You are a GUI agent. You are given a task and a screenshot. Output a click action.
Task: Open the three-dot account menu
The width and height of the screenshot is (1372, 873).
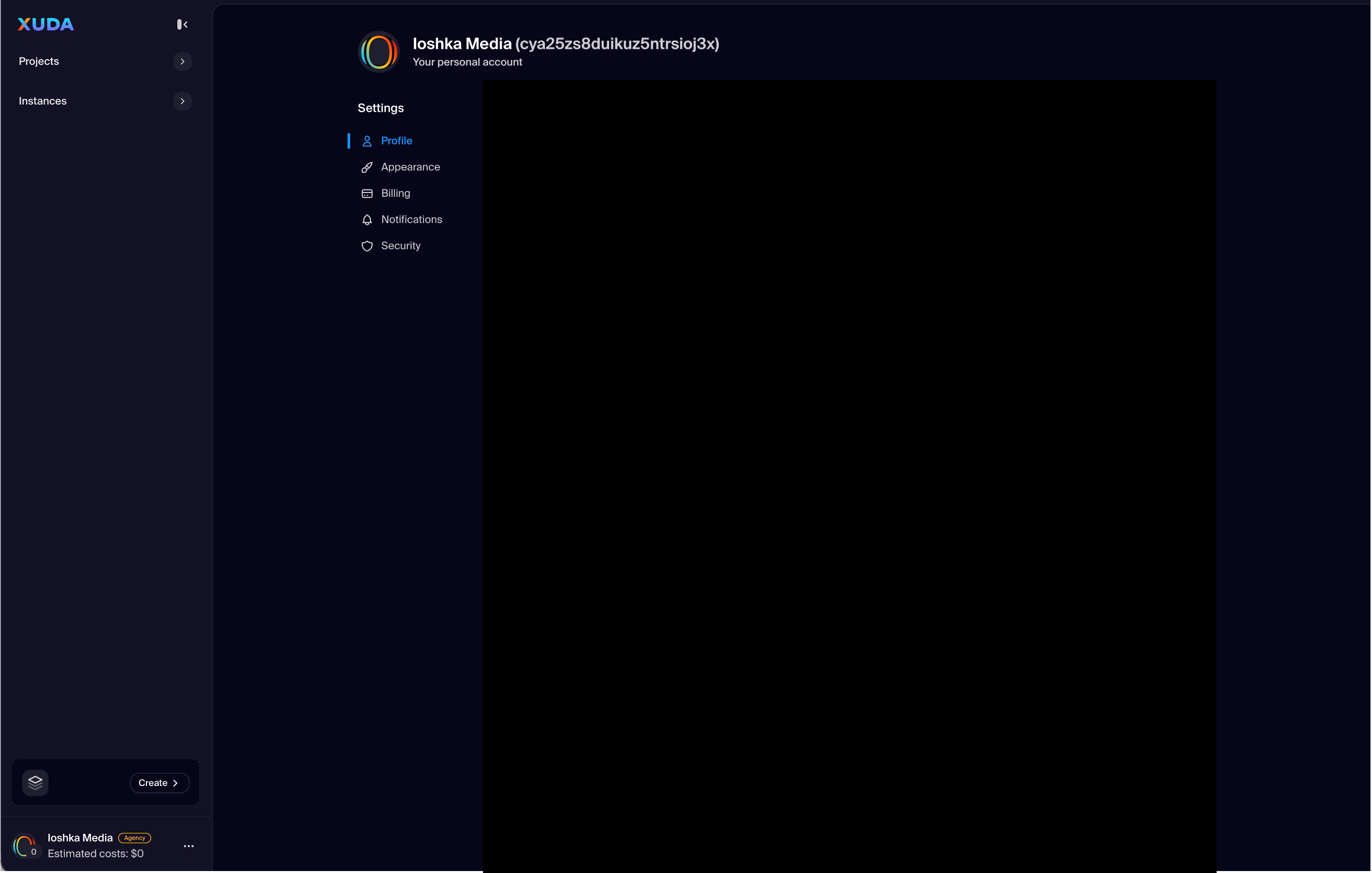pos(189,846)
